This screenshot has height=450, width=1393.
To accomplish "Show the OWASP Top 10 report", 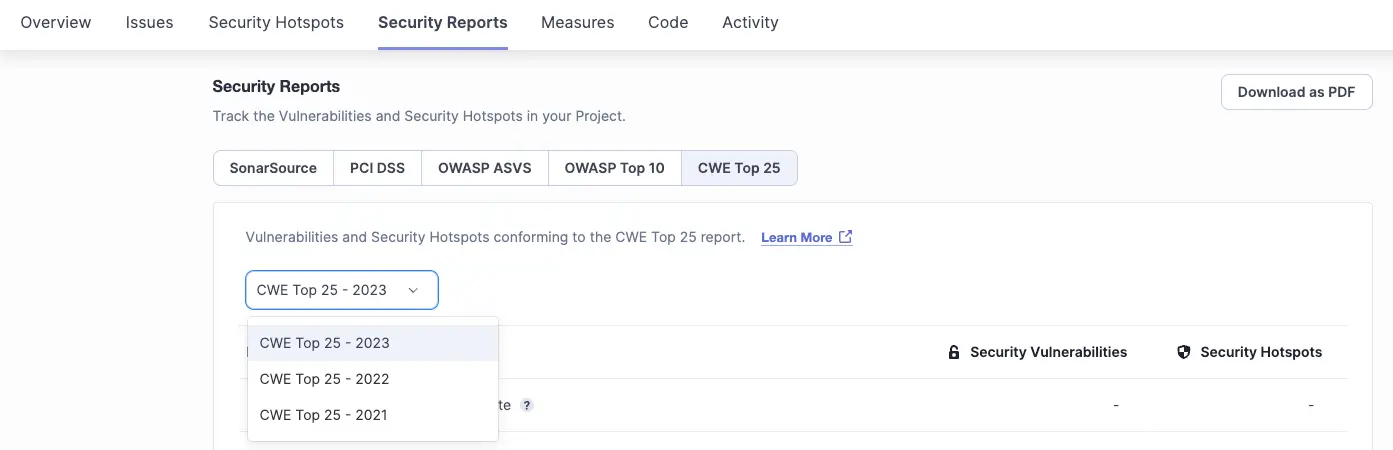I will coord(614,168).
